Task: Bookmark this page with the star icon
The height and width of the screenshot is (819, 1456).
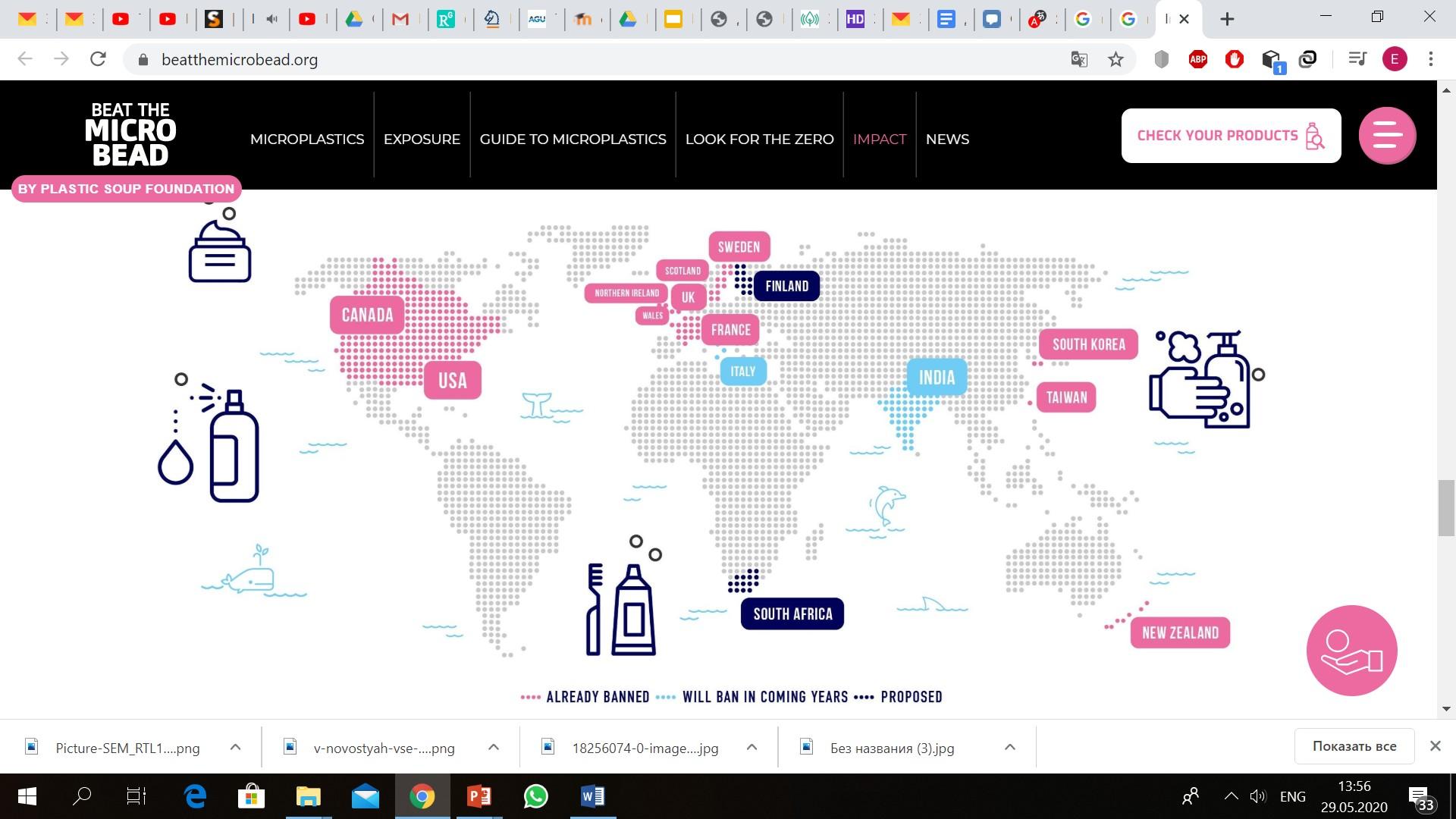Action: point(1116,59)
